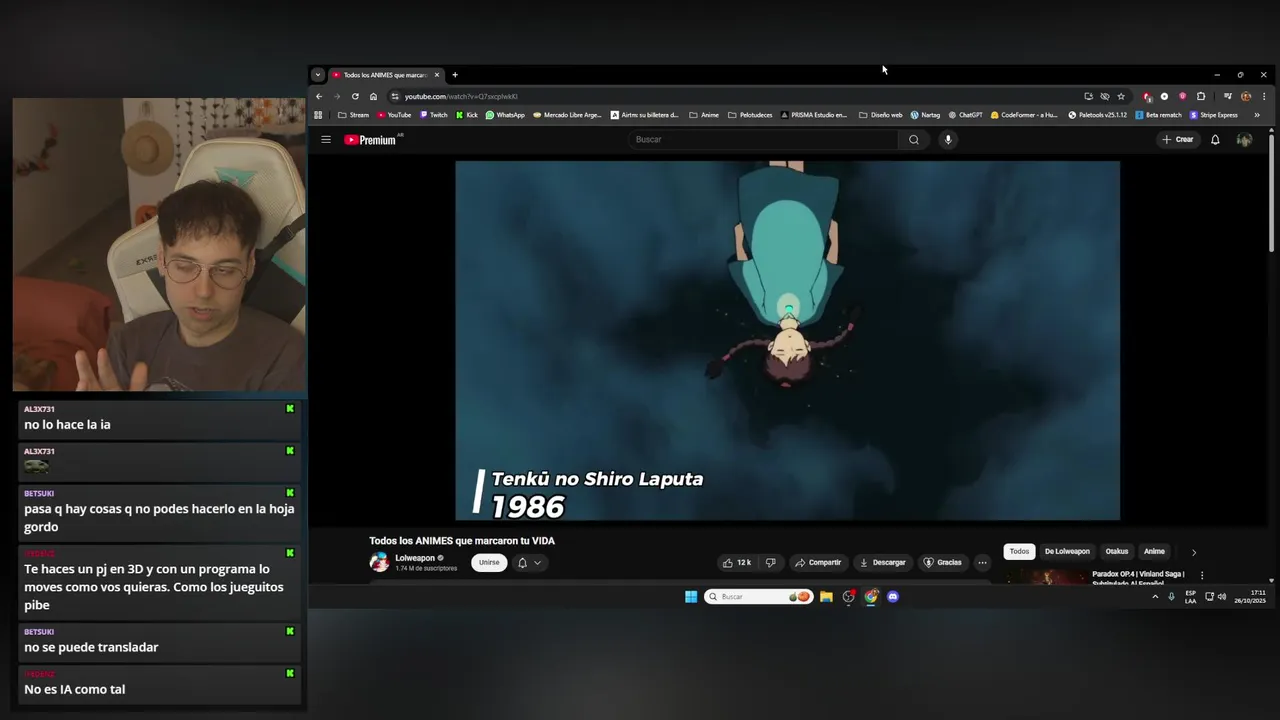
Task: Go back with the browser back arrow
Action: coord(319,97)
